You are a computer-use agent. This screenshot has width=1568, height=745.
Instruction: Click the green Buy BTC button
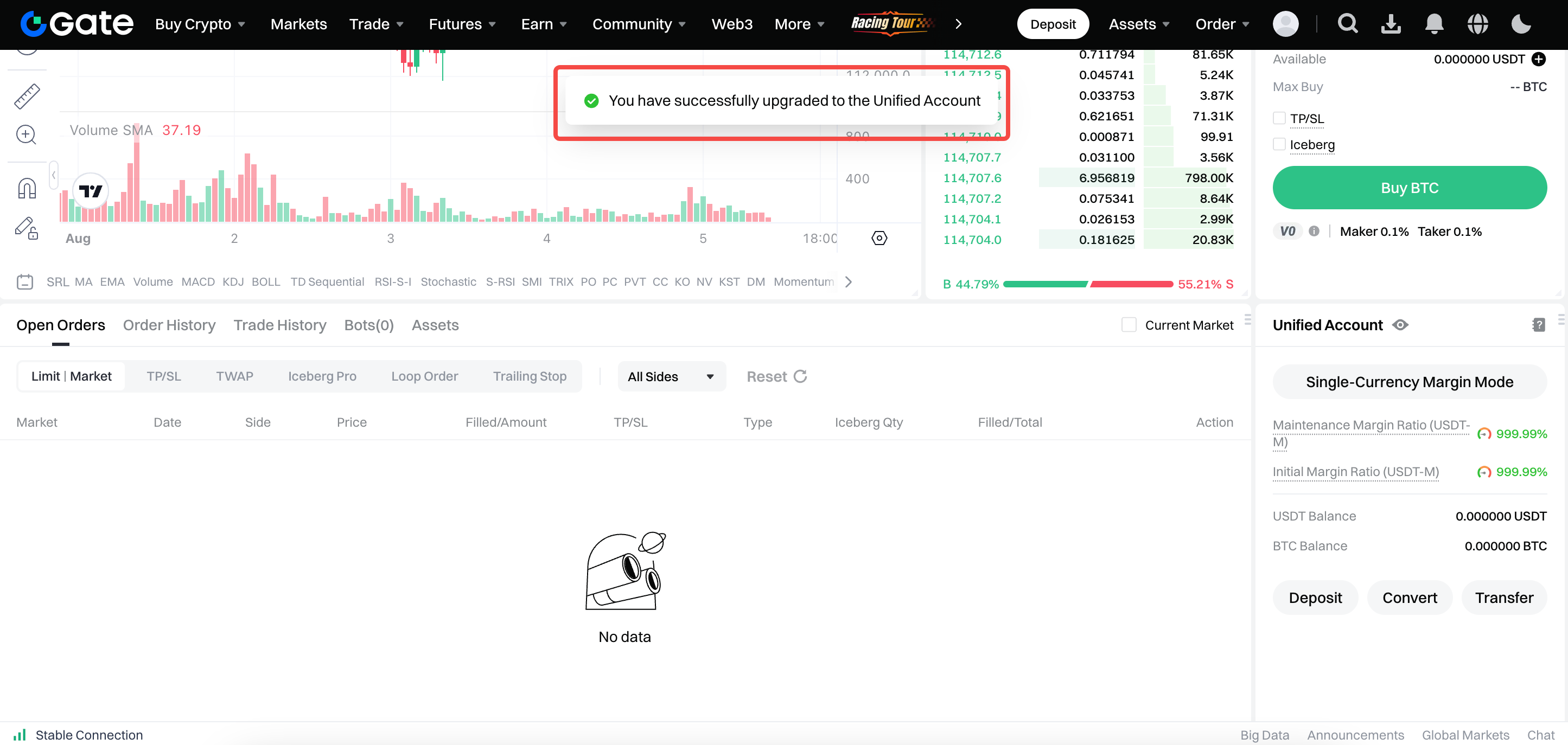pos(1409,188)
